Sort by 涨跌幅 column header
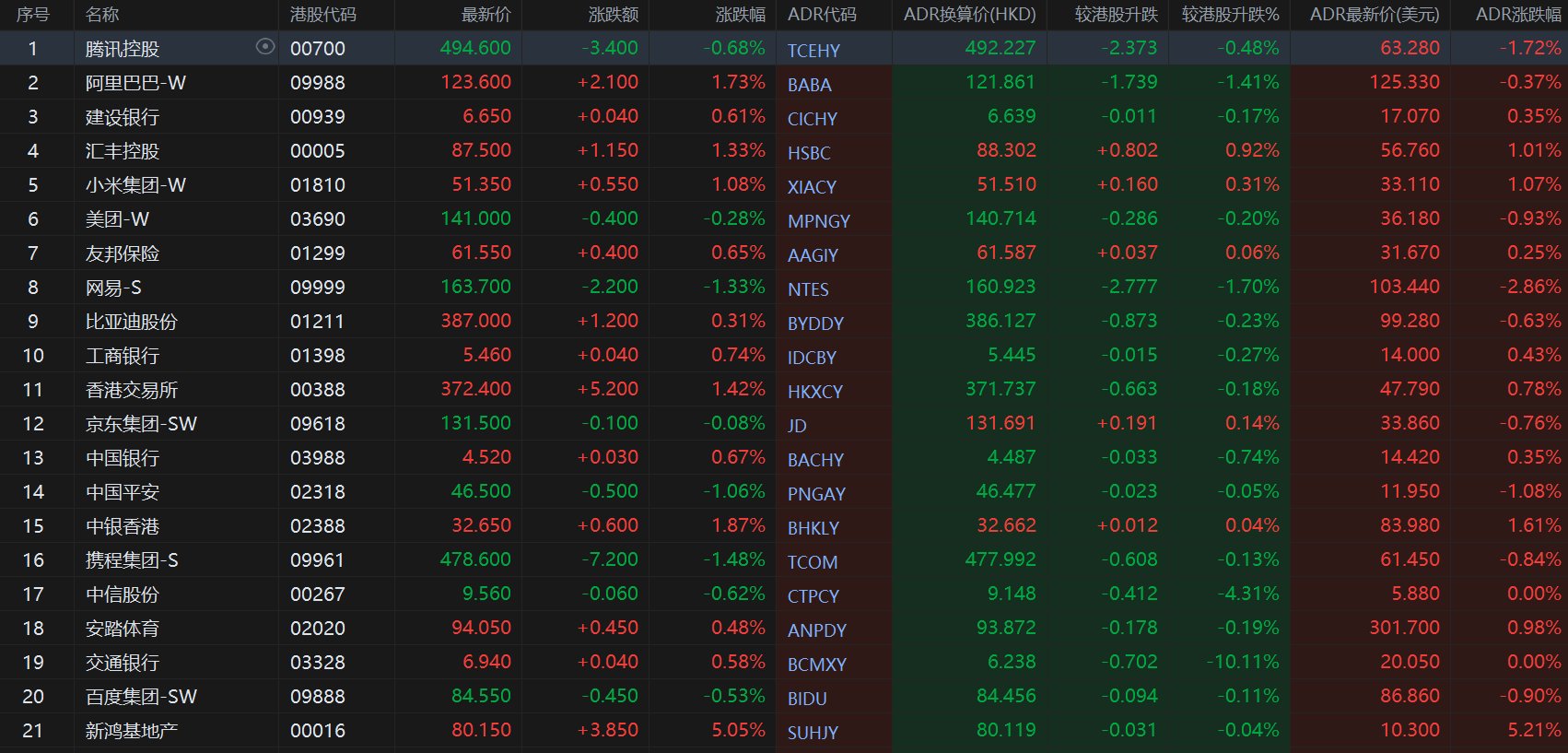The width and height of the screenshot is (1568, 753). pos(740,15)
